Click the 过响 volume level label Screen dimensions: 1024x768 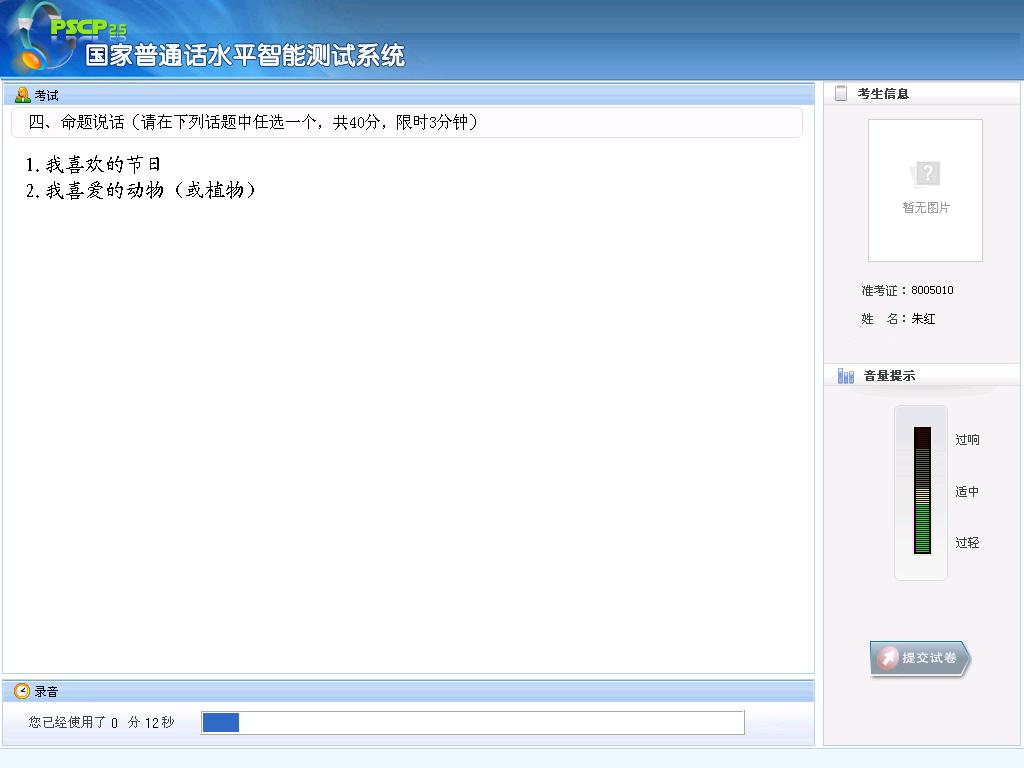[967, 440]
